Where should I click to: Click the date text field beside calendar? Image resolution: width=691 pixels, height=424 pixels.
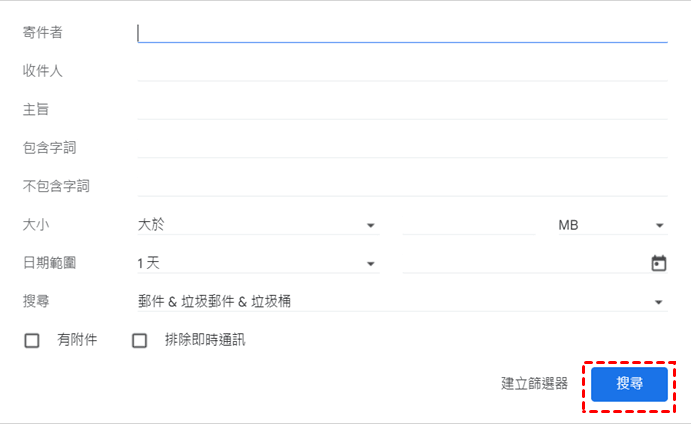pos(522,264)
